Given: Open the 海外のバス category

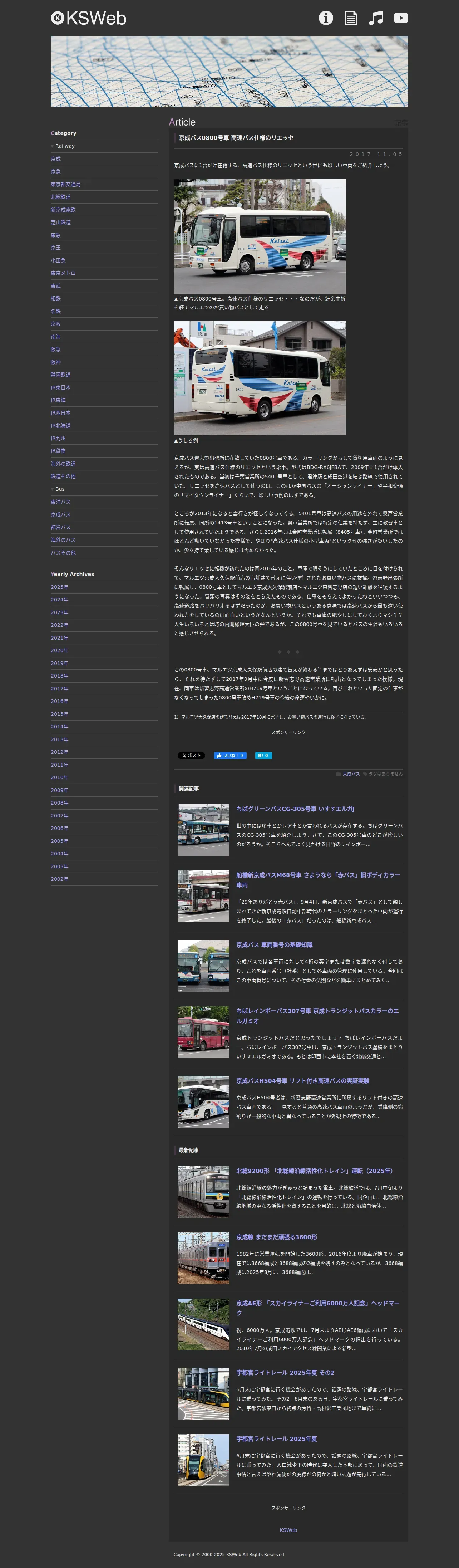Looking at the screenshot, I should [x=63, y=540].
